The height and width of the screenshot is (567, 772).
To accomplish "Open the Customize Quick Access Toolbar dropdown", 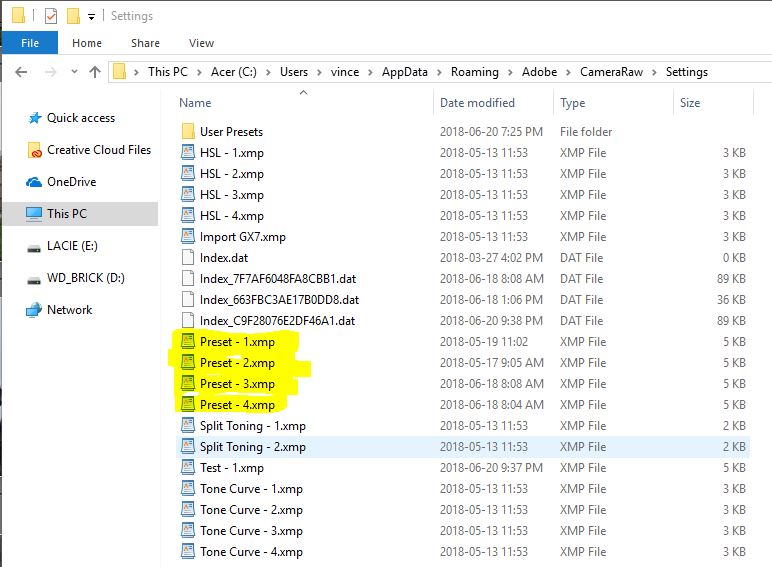I will coord(91,17).
